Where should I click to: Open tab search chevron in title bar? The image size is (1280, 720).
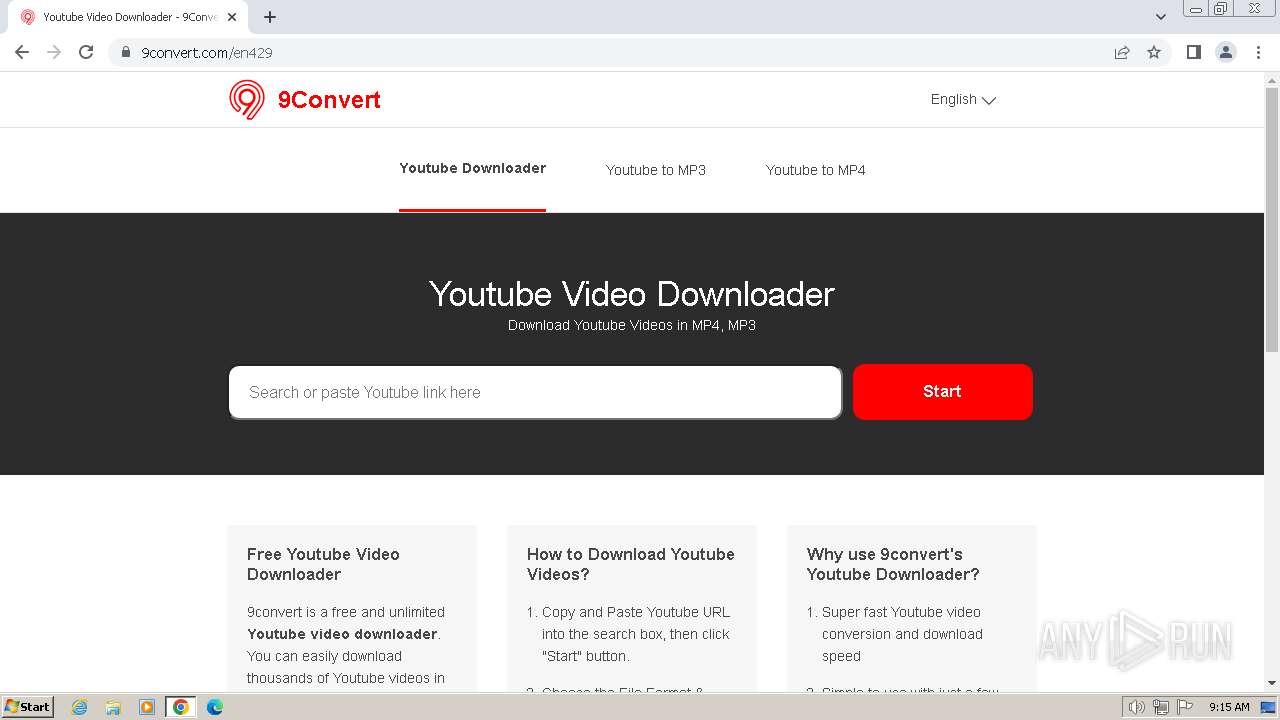(1161, 17)
